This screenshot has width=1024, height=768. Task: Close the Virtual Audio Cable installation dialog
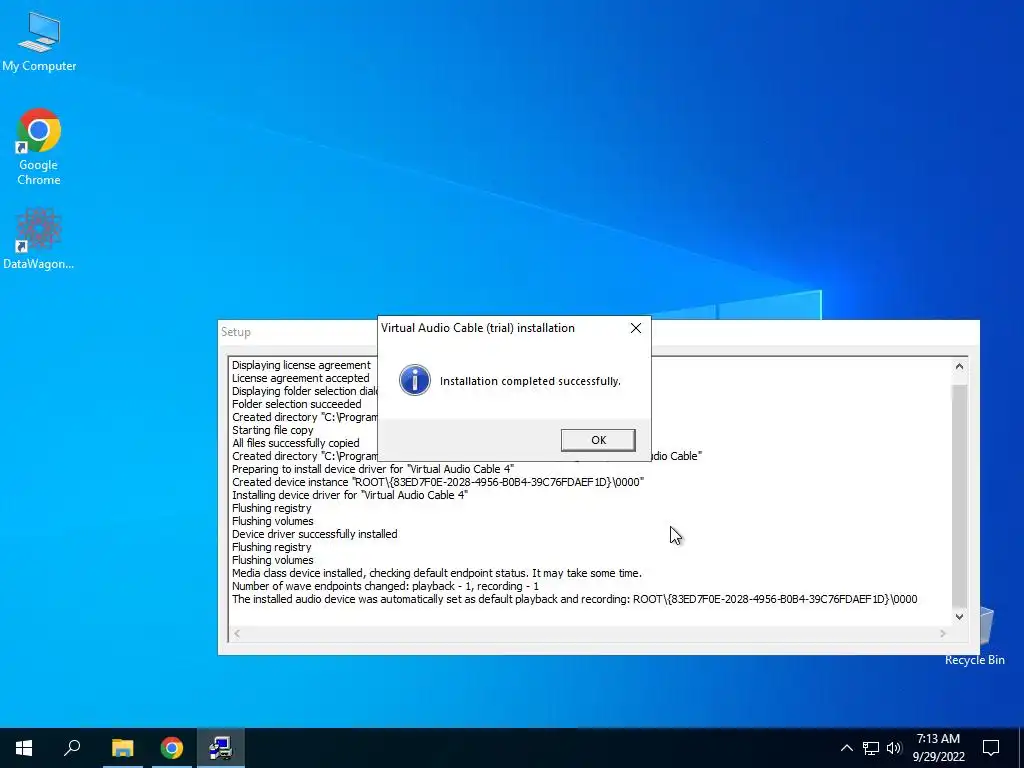point(635,328)
